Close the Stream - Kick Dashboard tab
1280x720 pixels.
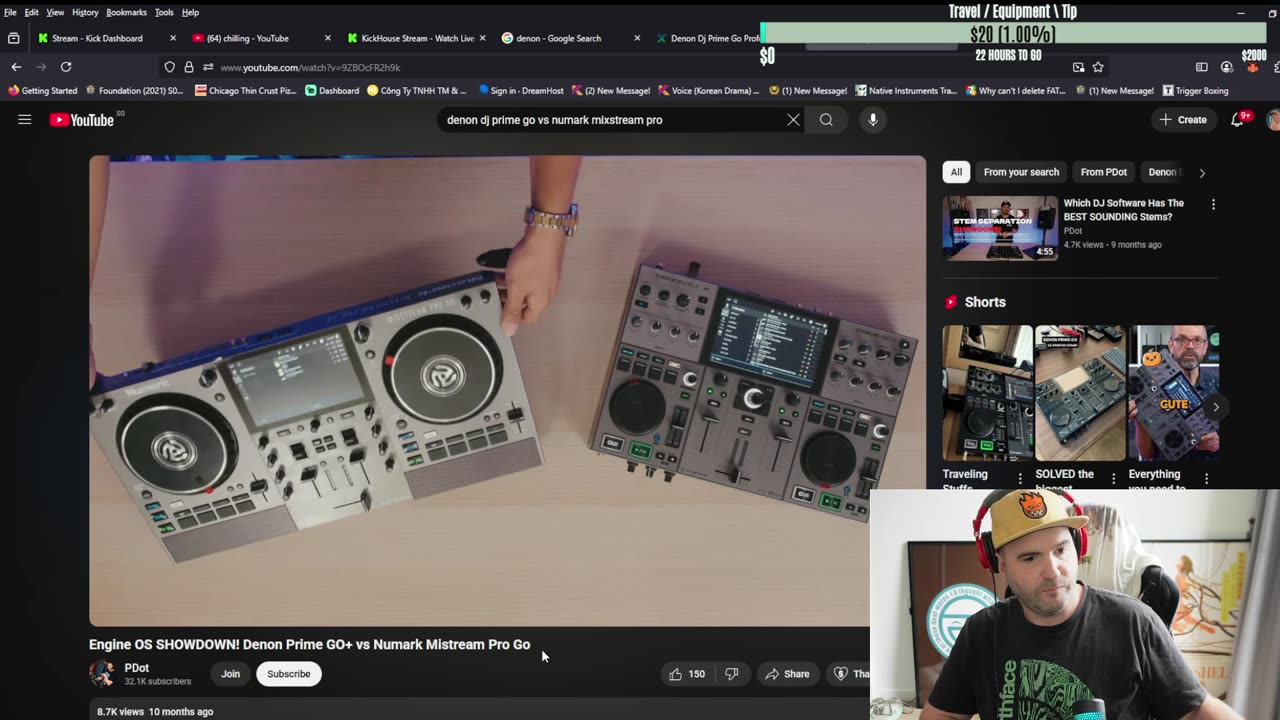pyautogui.click(x=173, y=38)
